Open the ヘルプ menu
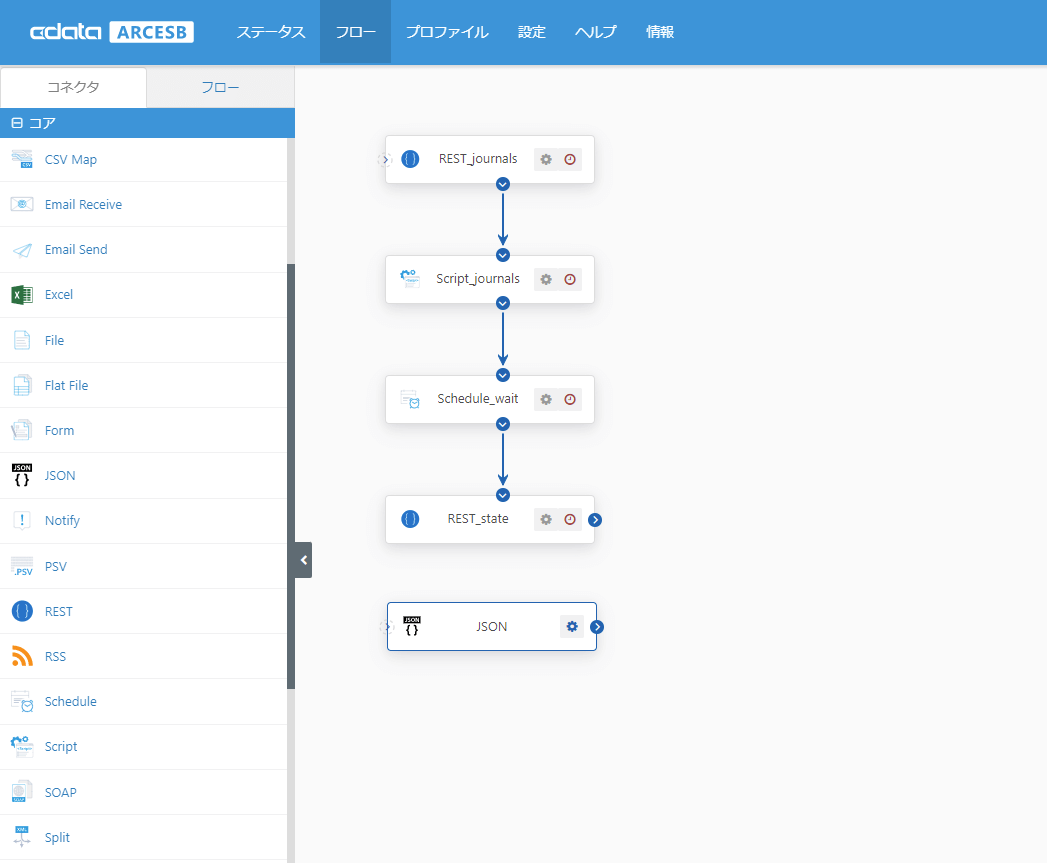Viewport: 1047px width, 863px height. click(596, 32)
